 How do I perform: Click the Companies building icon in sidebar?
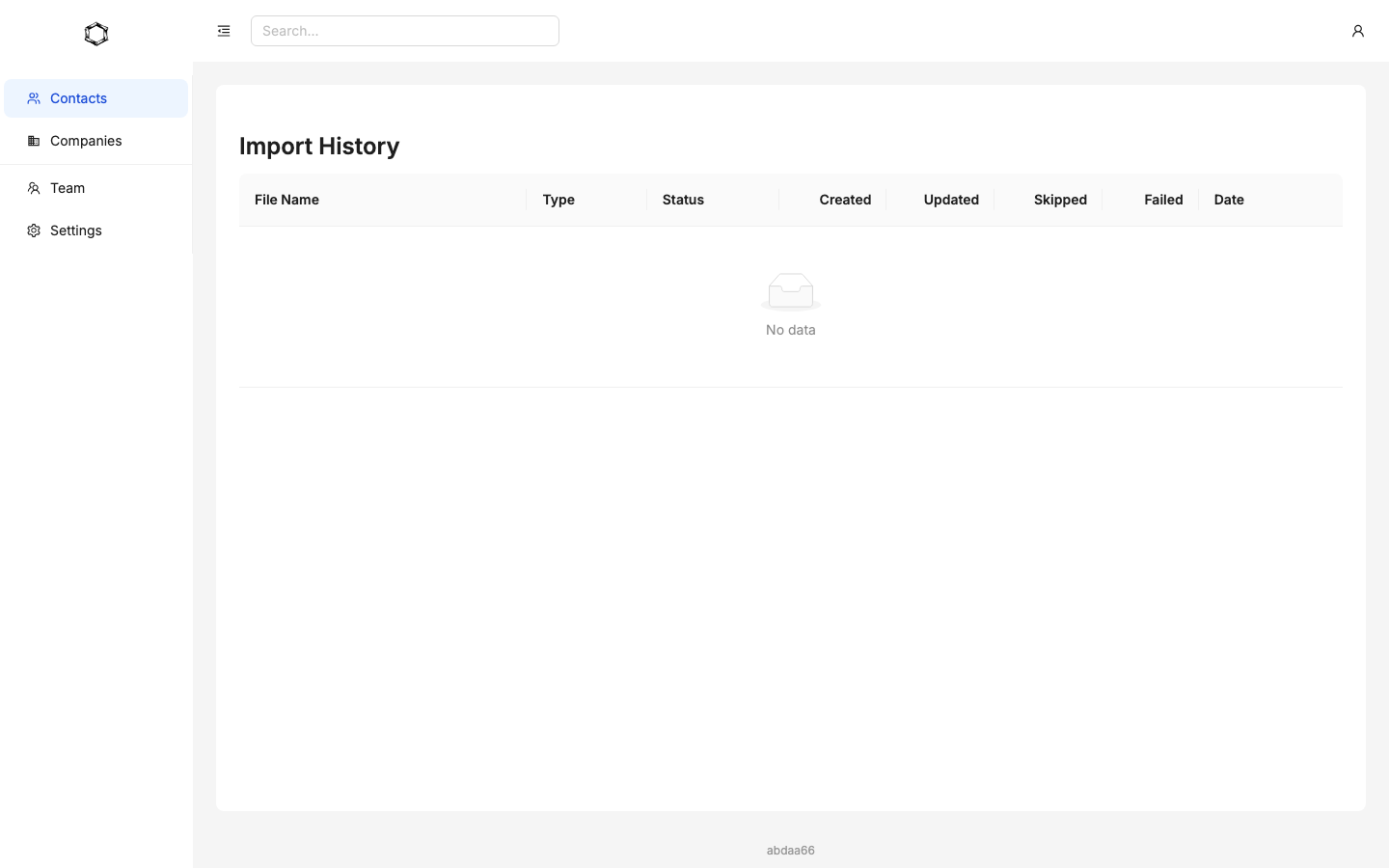pos(34,141)
